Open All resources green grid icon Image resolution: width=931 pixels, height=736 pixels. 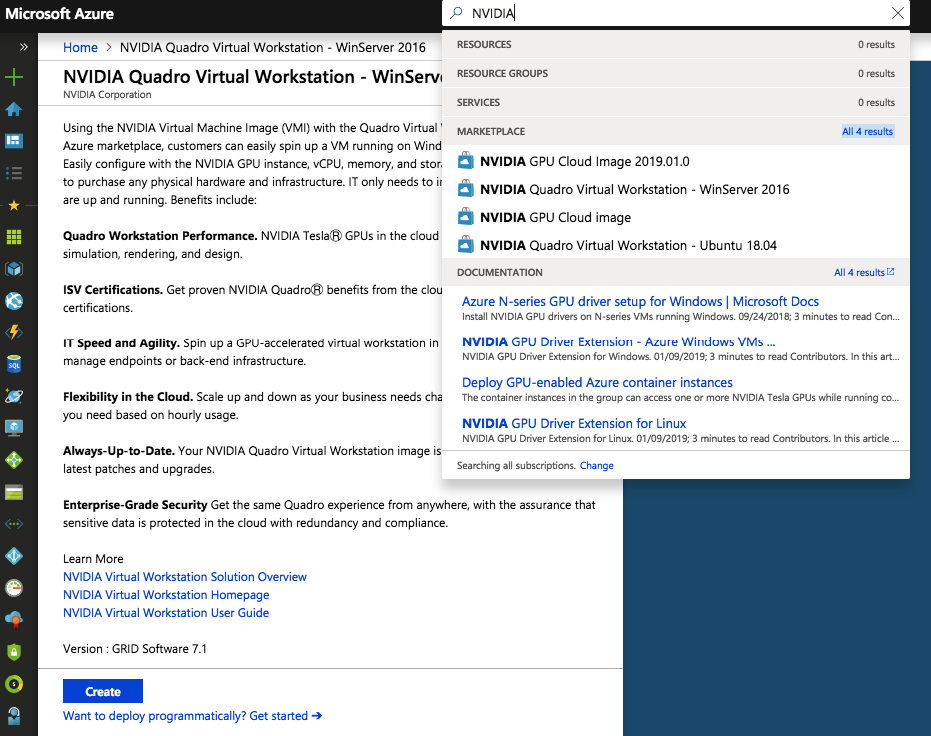pos(14,237)
